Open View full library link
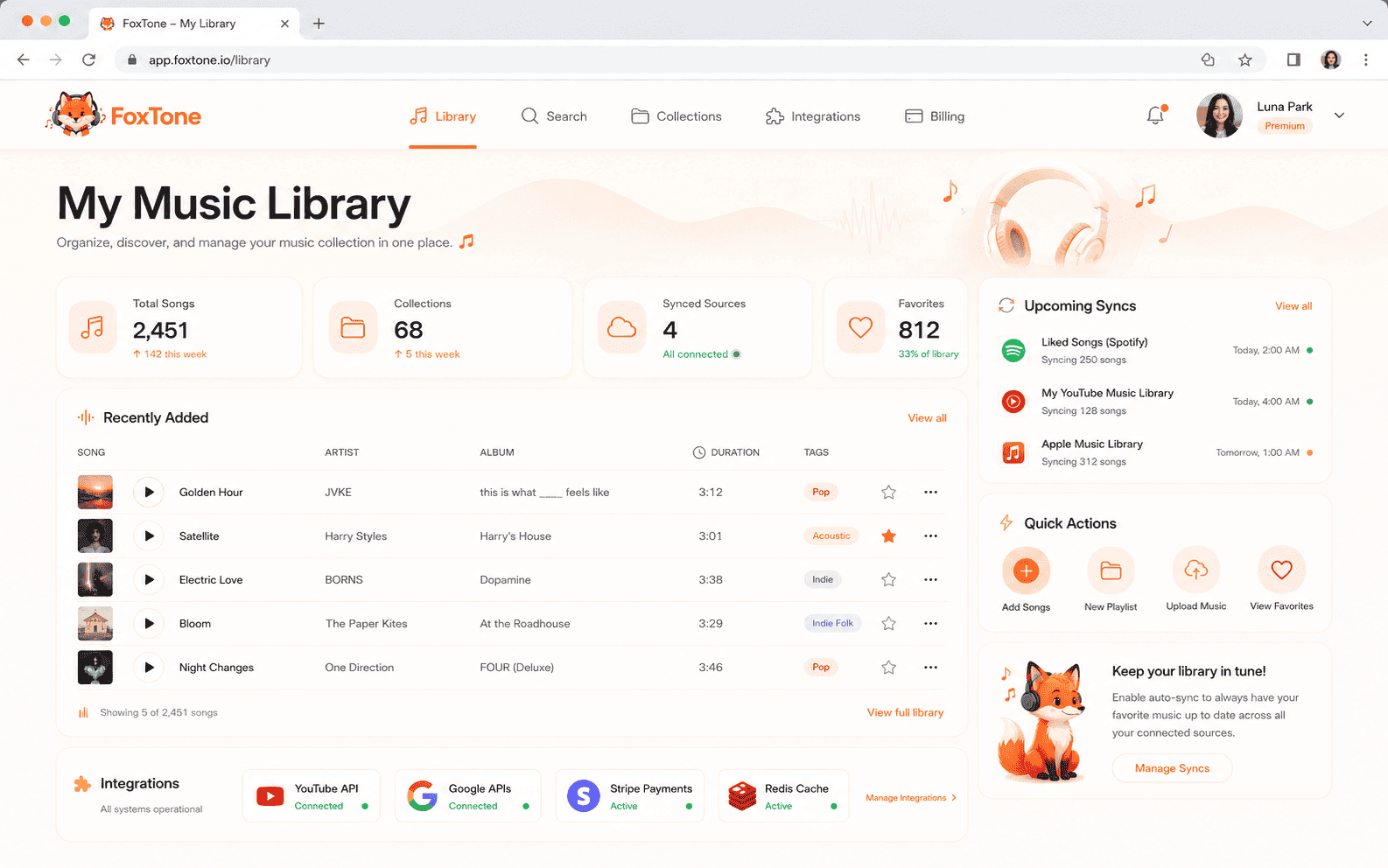Viewport: 1388px width, 868px height. click(x=905, y=712)
